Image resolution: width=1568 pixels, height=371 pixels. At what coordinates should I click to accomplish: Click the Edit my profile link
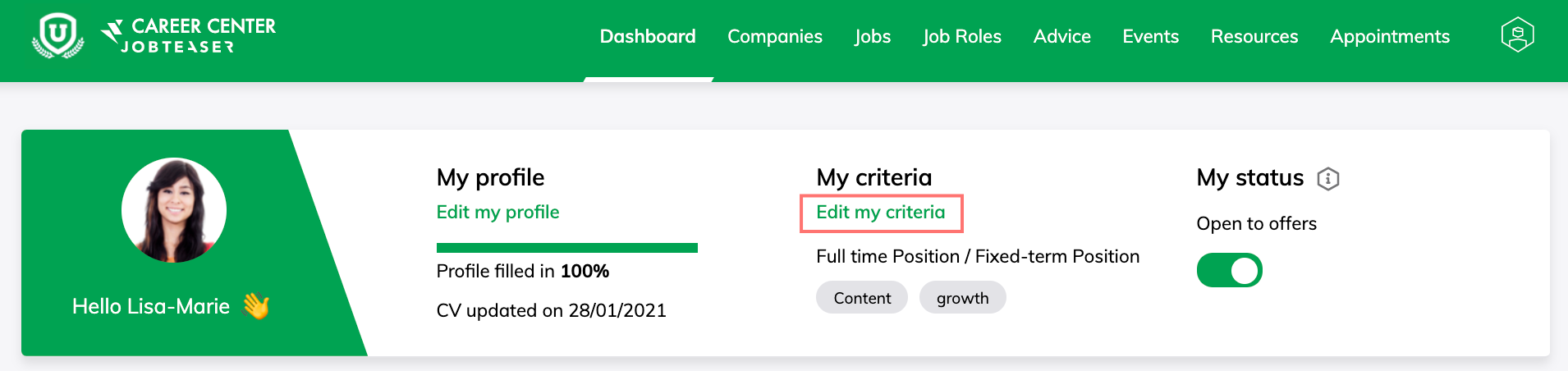coord(497,212)
